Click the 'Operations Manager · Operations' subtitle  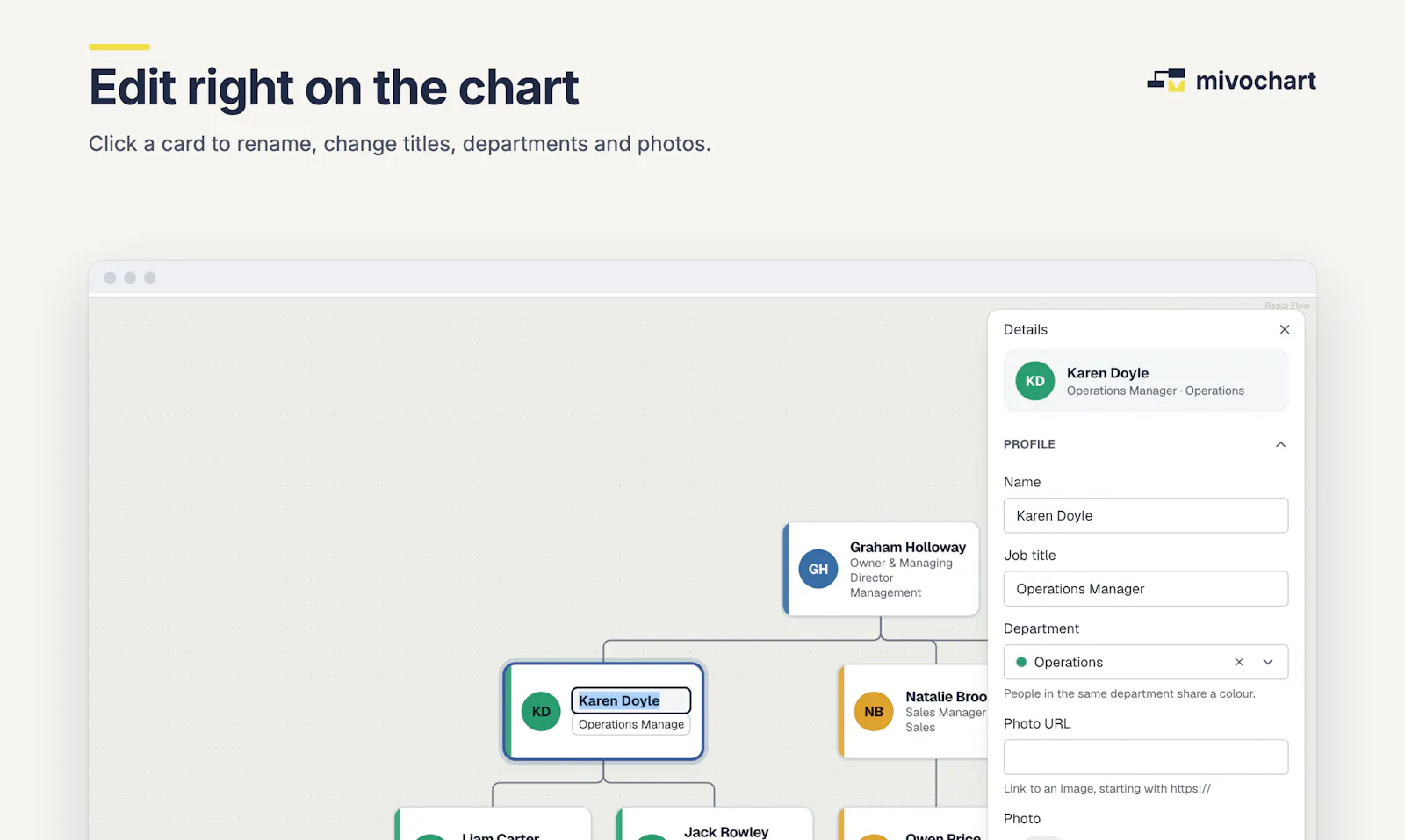tap(1156, 391)
